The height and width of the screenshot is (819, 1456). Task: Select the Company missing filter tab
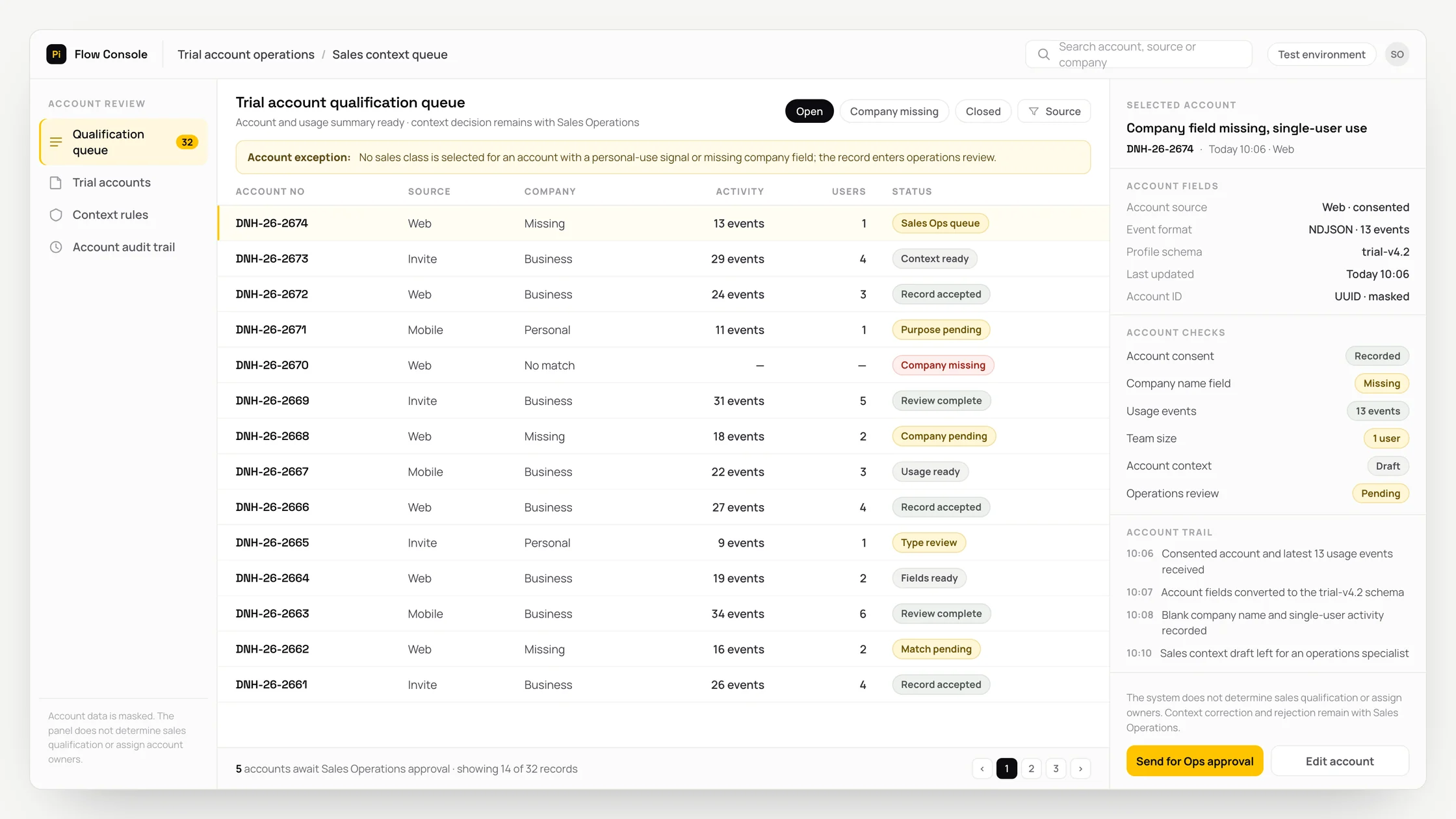coord(894,111)
